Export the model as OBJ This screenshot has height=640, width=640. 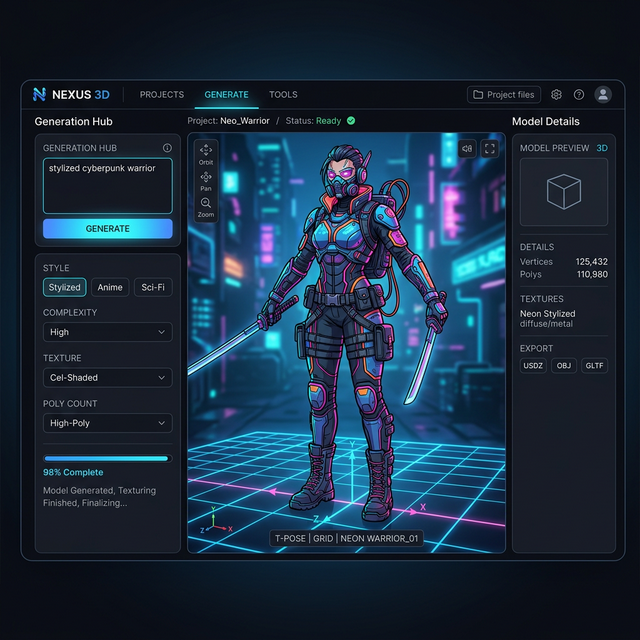(564, 366)
